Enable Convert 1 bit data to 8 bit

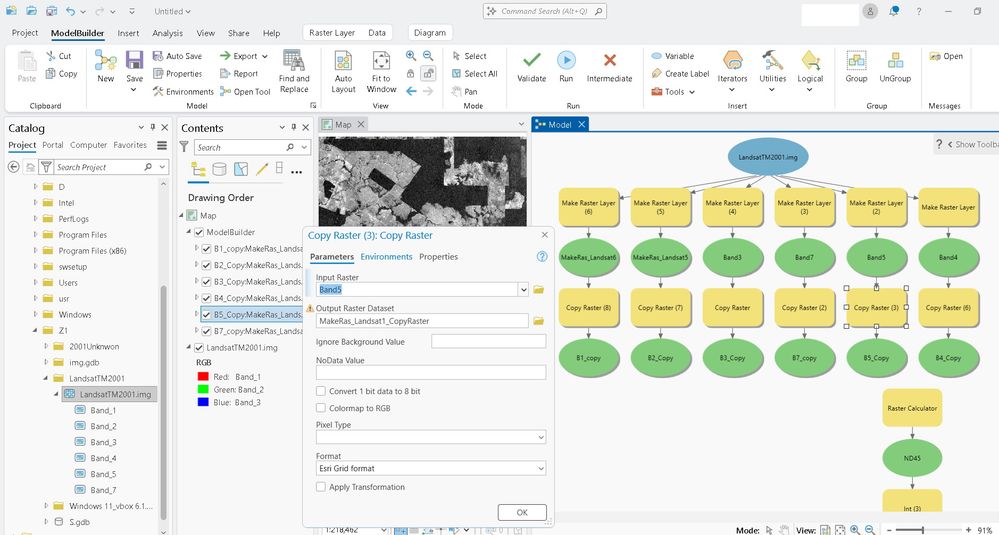coord(321,391)
